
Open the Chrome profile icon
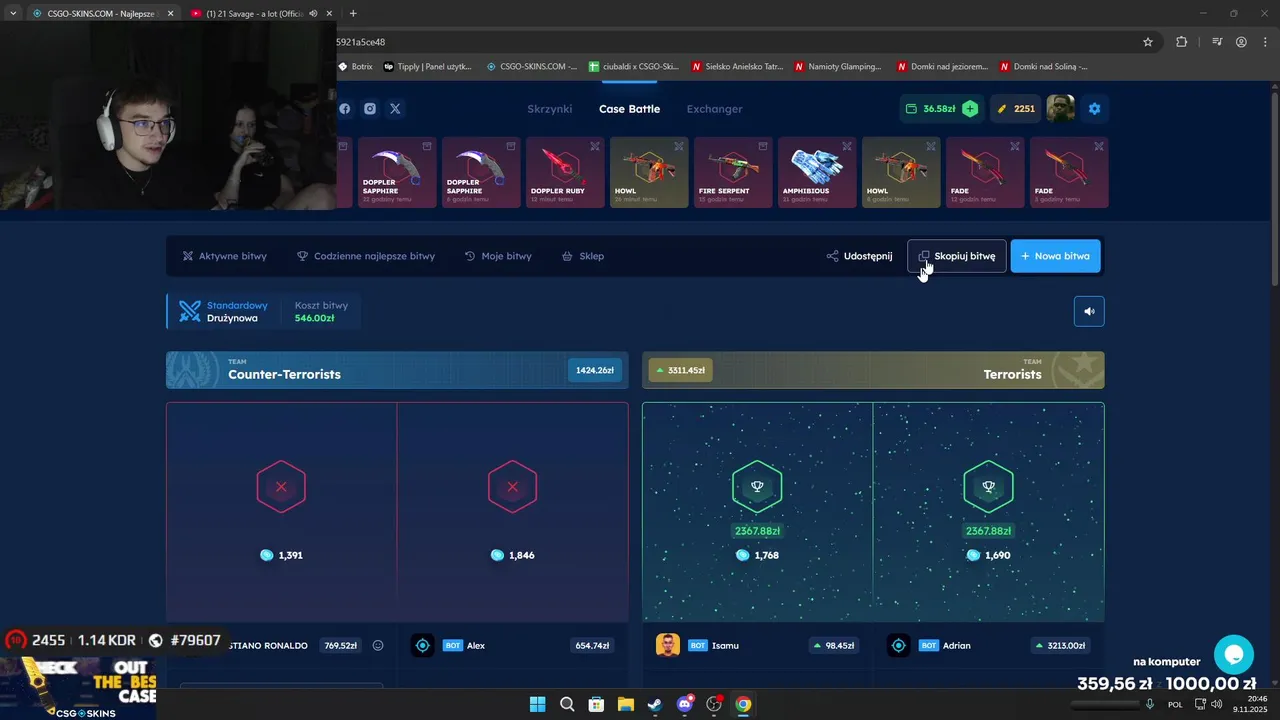pos(1241,42)
